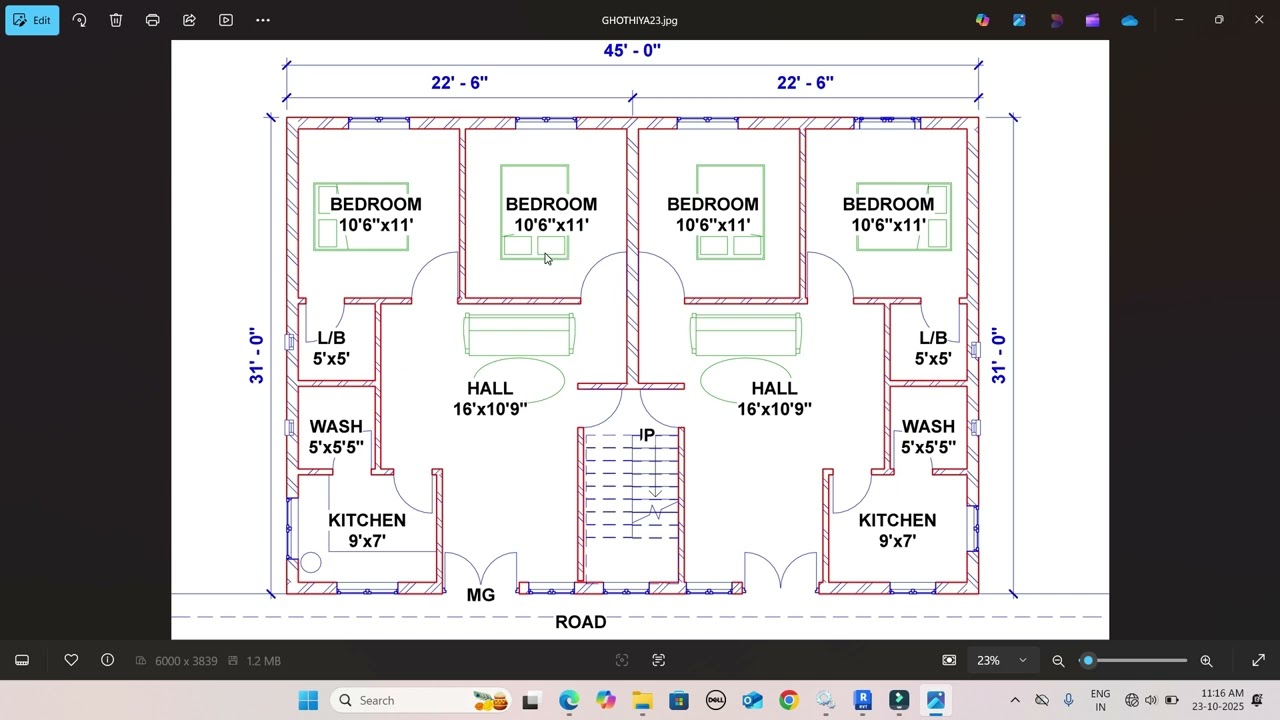Screen dimensions: 1280x720
Task: Open the OneDrive cloud icon in the title bar
Action: point(1129,20)
